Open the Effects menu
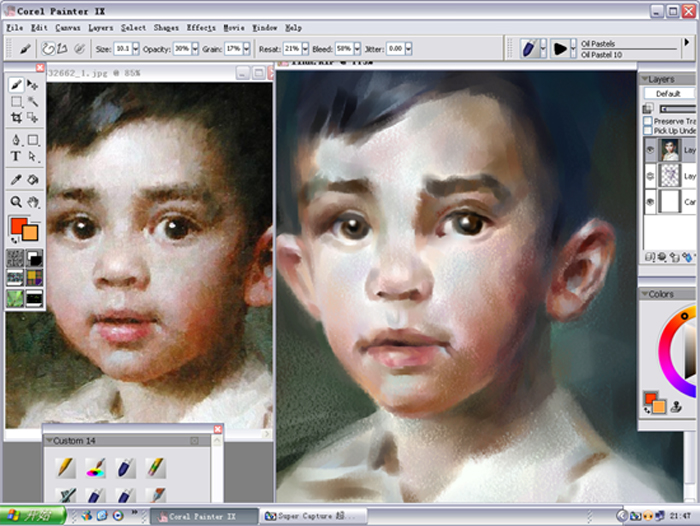Viewport: 700px width, 526px height. coord(201,28)
